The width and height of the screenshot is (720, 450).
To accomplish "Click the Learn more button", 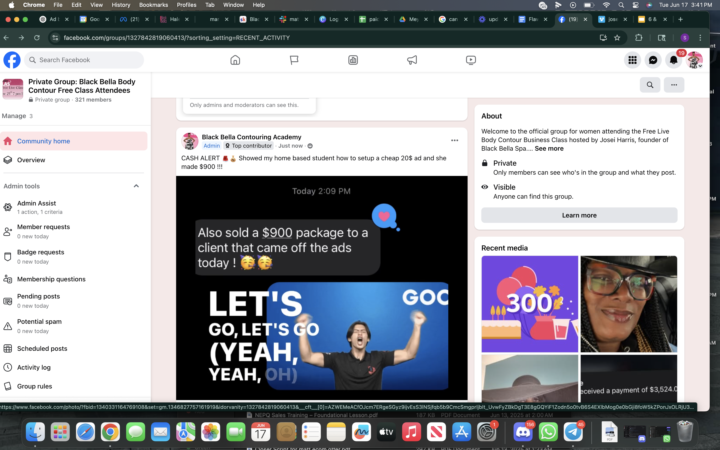I will 579,215.
